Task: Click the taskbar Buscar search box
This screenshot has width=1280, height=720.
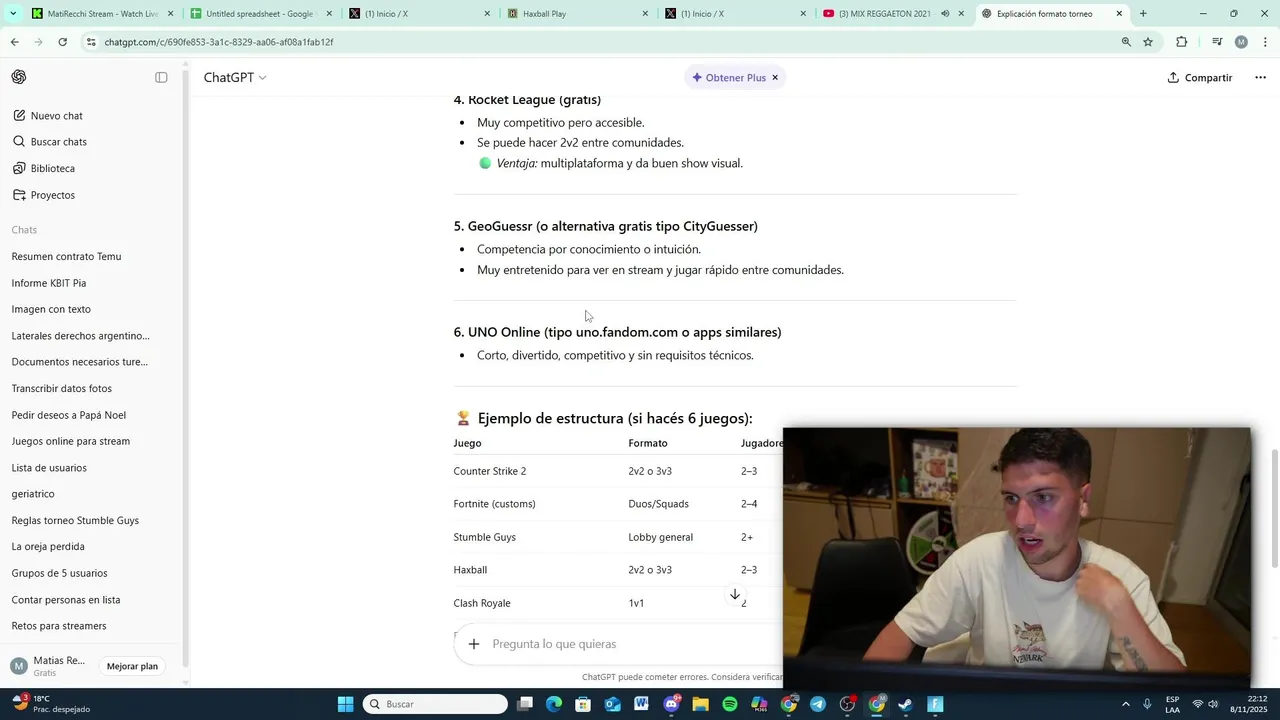Action: (x=435, y=704)
